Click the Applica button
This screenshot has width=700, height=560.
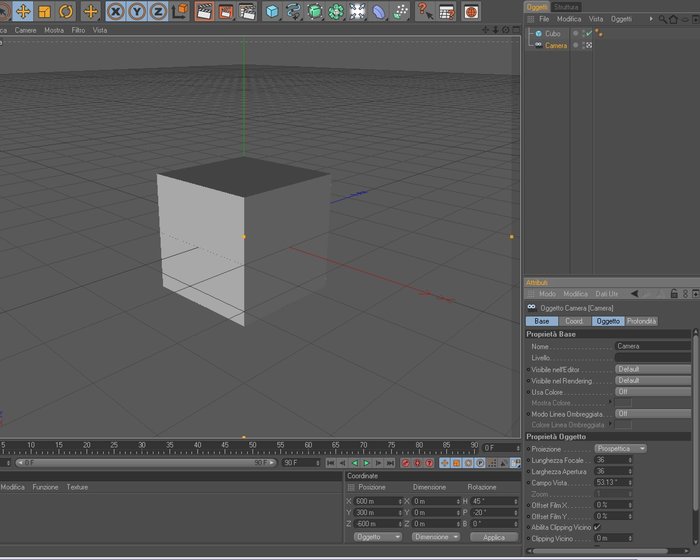494,537
